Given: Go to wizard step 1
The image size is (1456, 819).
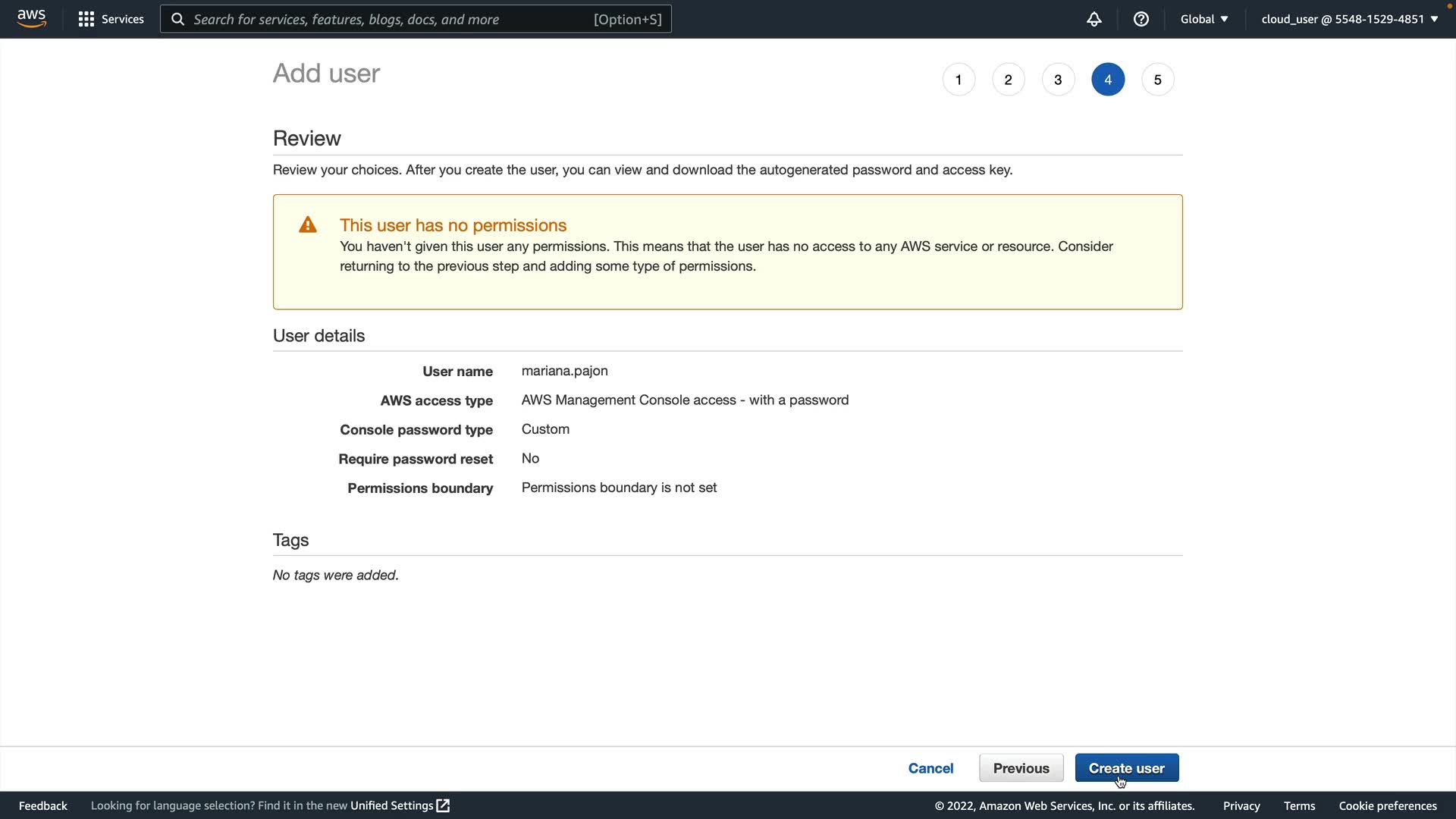Looking at the screenshot, I should click(x=959, y=80).
